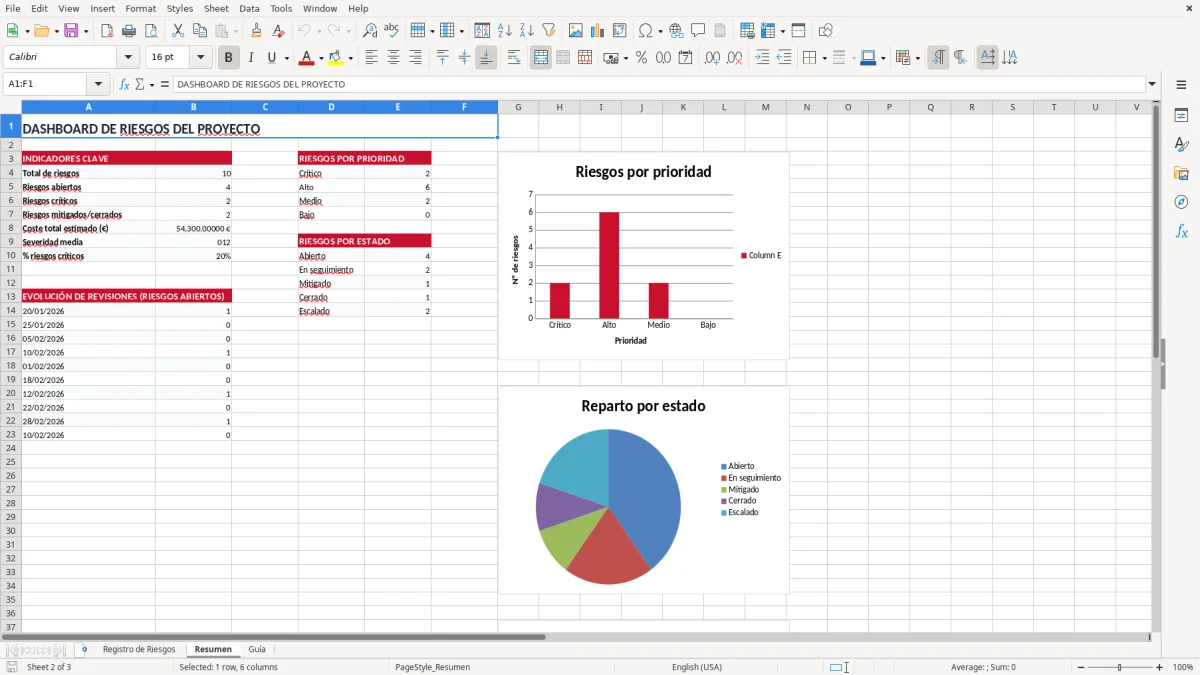The width and height of the screenshot is (1200, 675).
Task: Open the Insert menu
Action: click(x=102, y=8)
